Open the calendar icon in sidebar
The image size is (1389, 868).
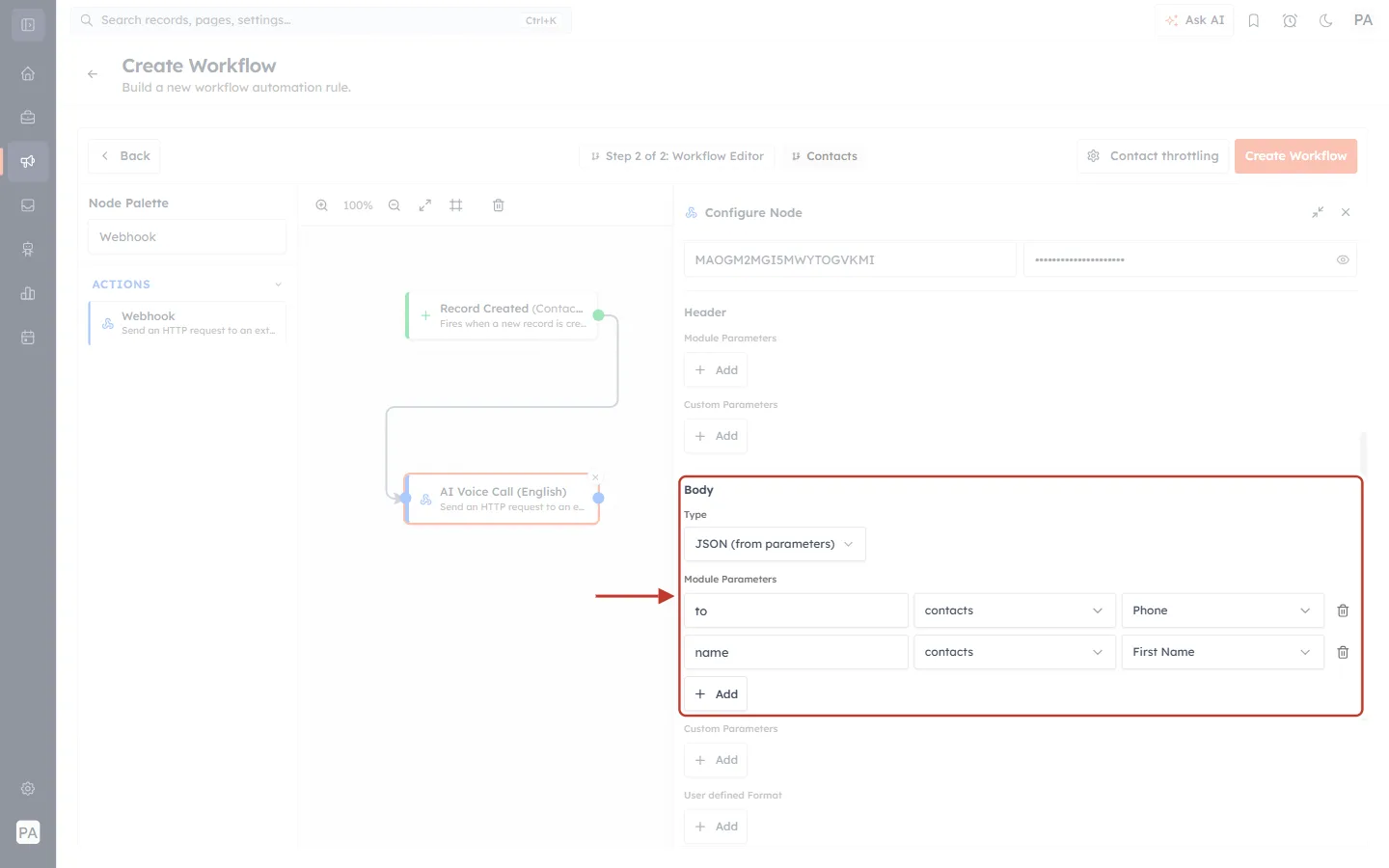(x=28, y=338)
